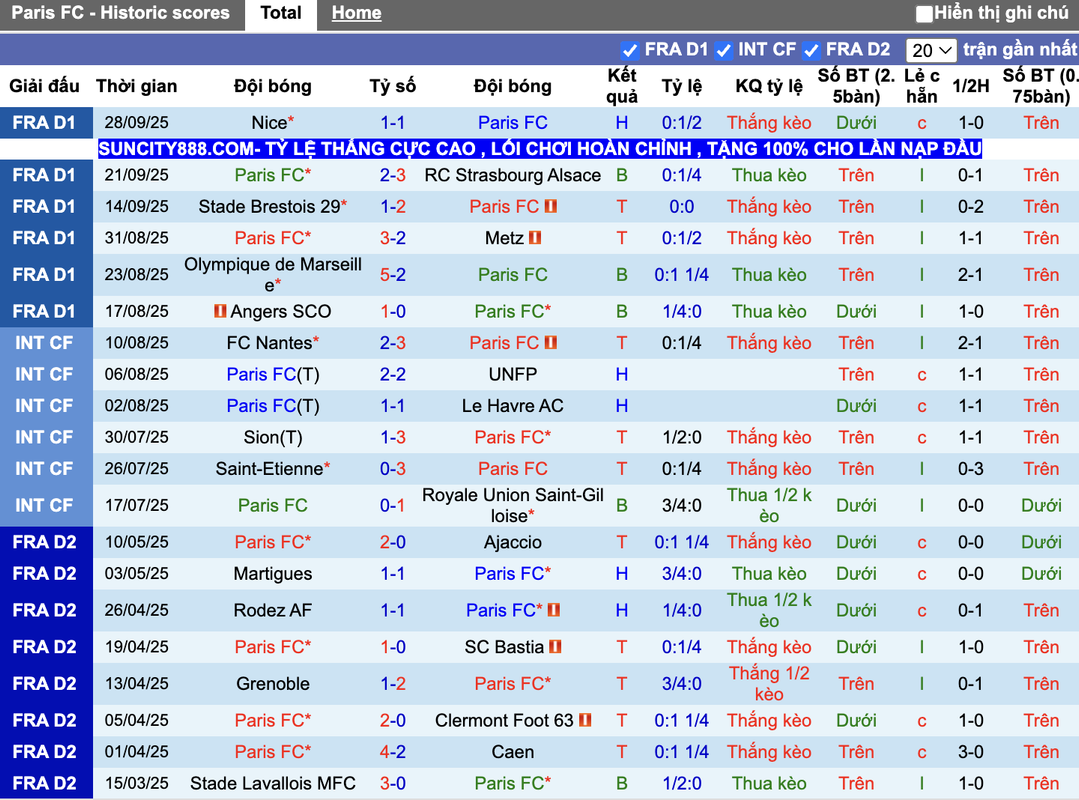Toggle the INT CF filter checkbox
Viewport: 1079px width, 800px height.
(723, 50)
